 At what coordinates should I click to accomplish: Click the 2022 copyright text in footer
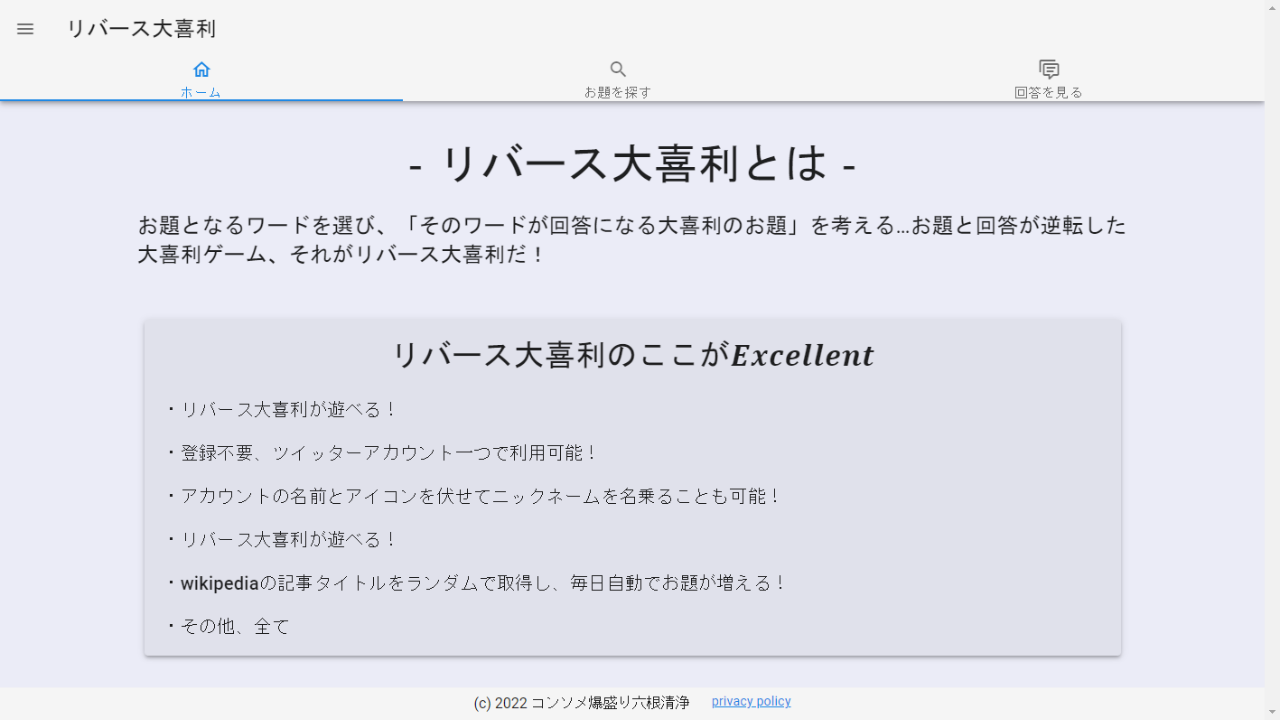581,703
